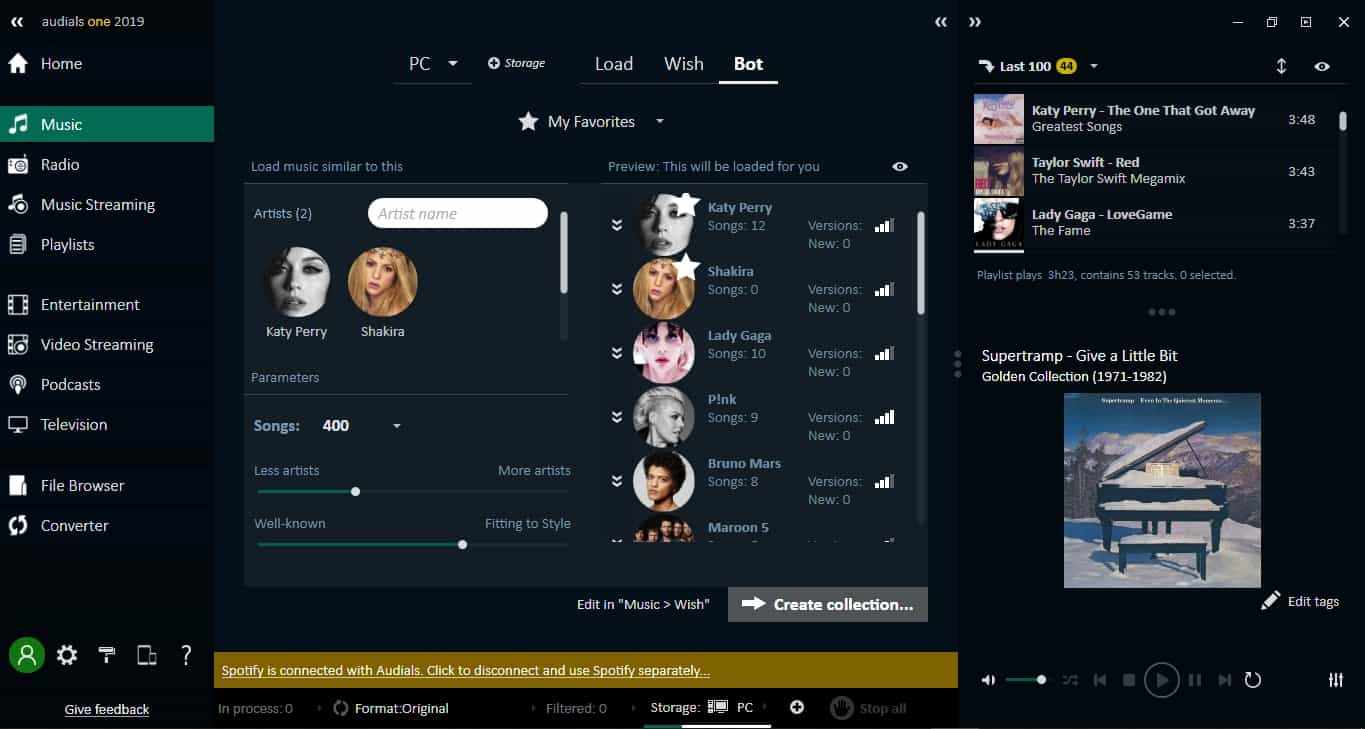This screenshot has width=1365, height=729.
Task: Open user account icon
Action: click(x=27, y=655)
